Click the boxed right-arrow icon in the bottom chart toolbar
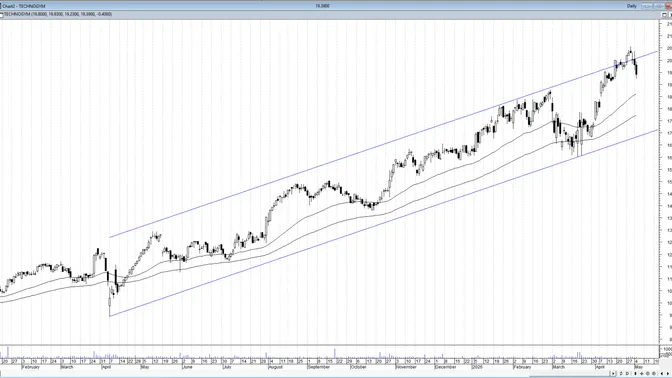 coord(613,374)
